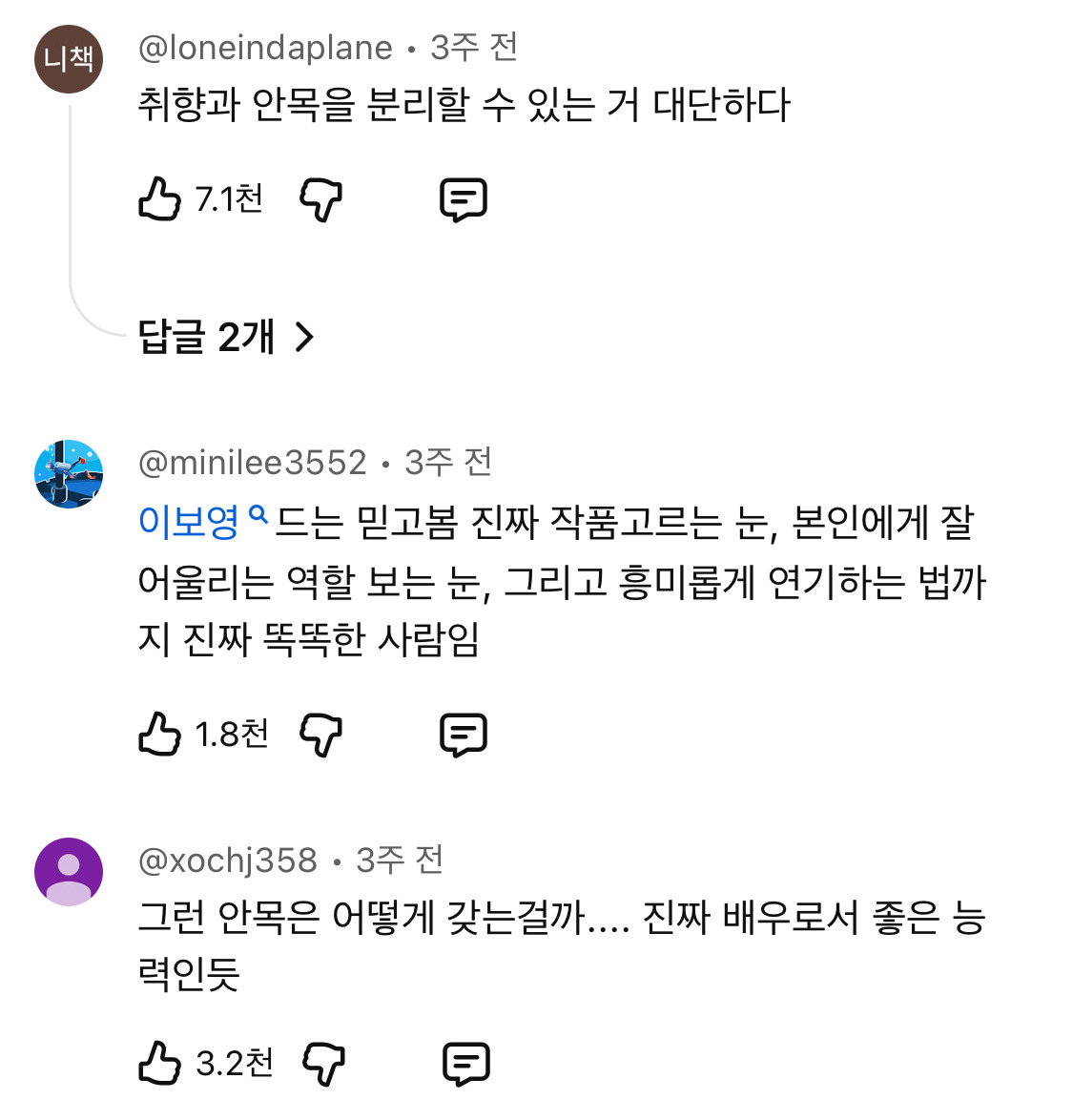Open @minilee3552's channel via username
This screenshot has width=1073, height=1120.
tap(252, 463)
